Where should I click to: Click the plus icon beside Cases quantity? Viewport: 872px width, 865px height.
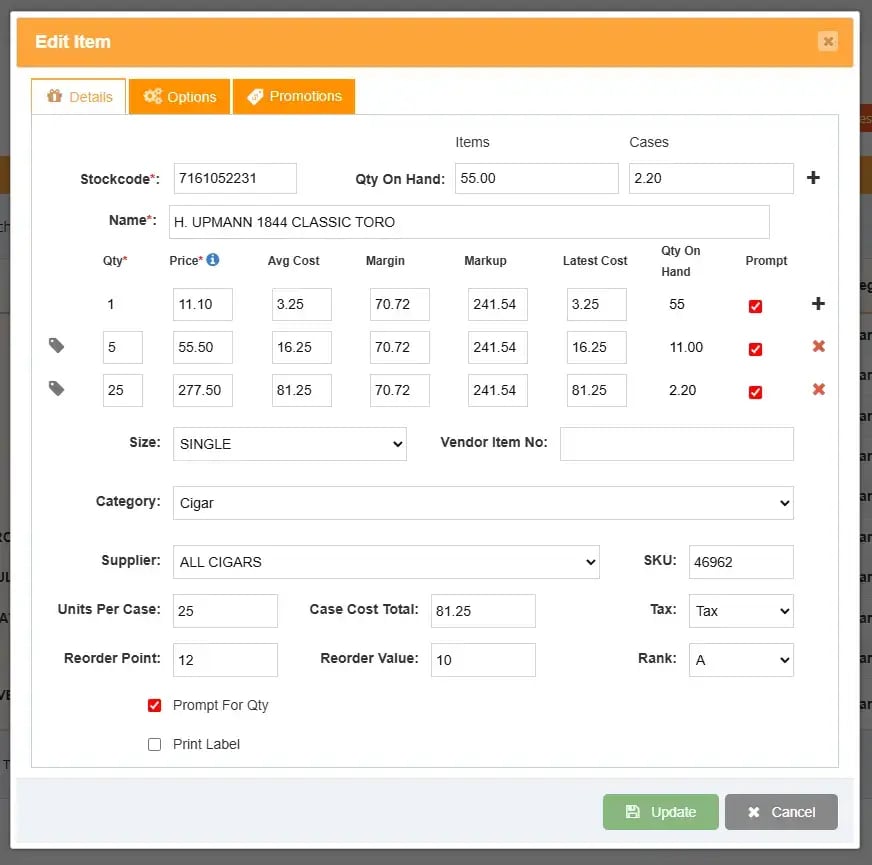[813, 178]
